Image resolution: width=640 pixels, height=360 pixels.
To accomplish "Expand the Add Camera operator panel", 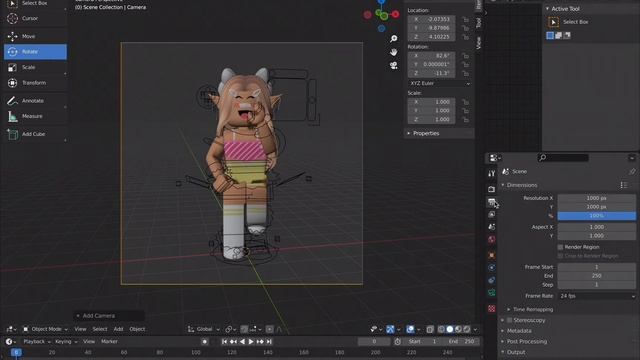I will 109,316.
